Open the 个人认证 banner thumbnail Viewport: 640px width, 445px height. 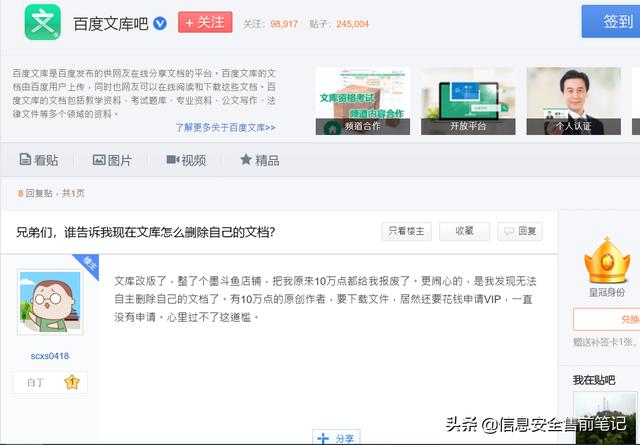pyautogui.click(x=573, y=101)
